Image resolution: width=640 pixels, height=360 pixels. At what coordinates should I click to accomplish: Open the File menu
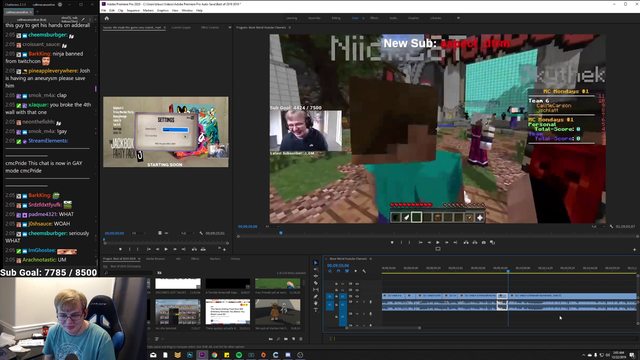[104, 10]
